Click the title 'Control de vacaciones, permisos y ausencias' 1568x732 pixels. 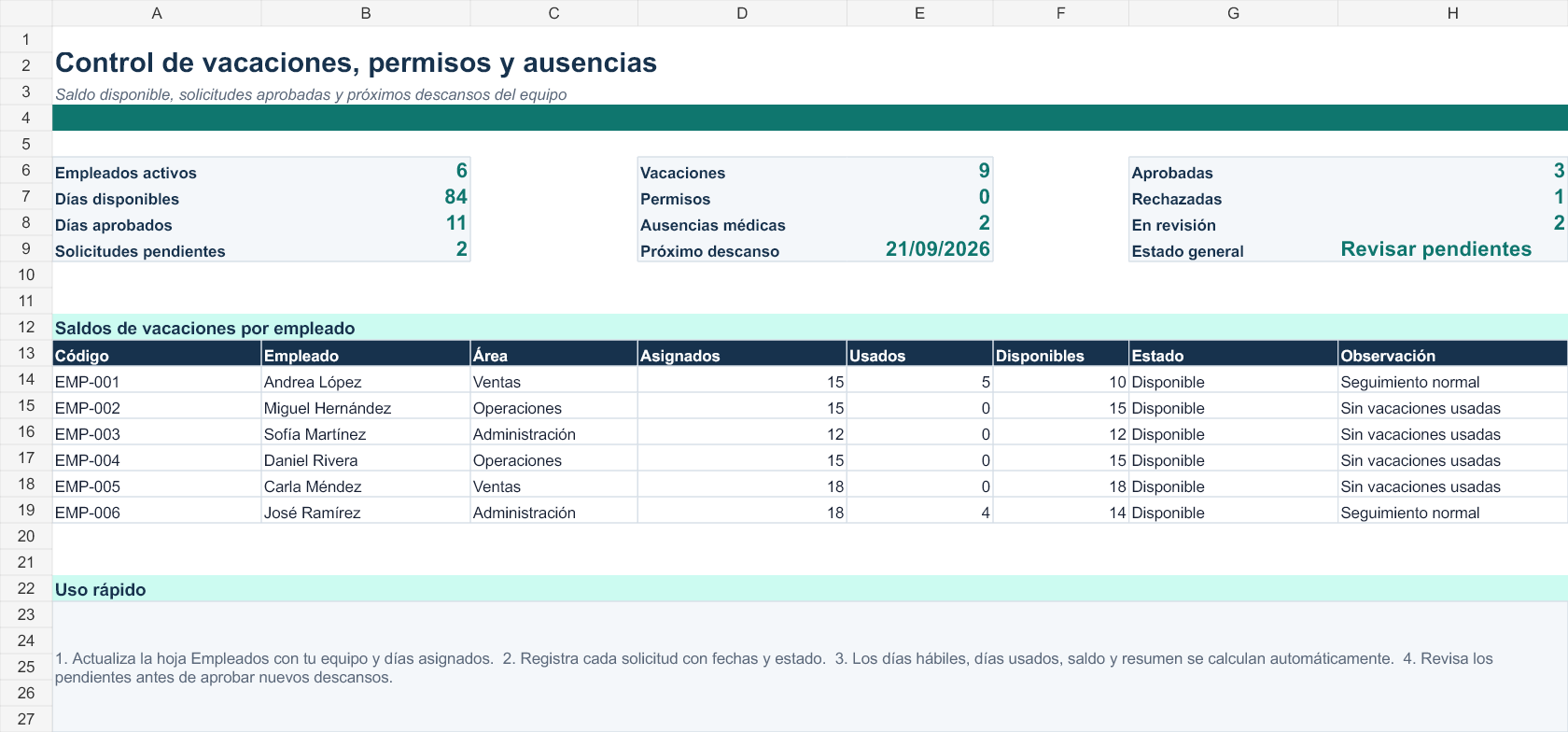[x=356, y=63]
